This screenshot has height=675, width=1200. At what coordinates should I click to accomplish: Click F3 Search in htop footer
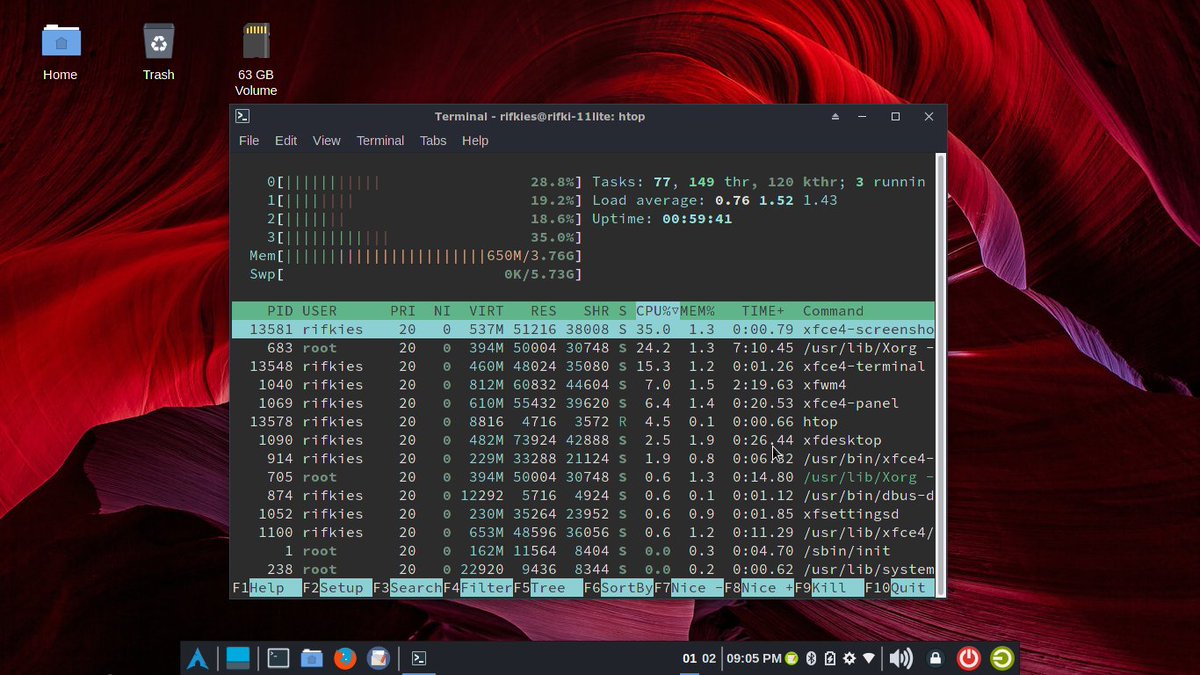[407, 588]
